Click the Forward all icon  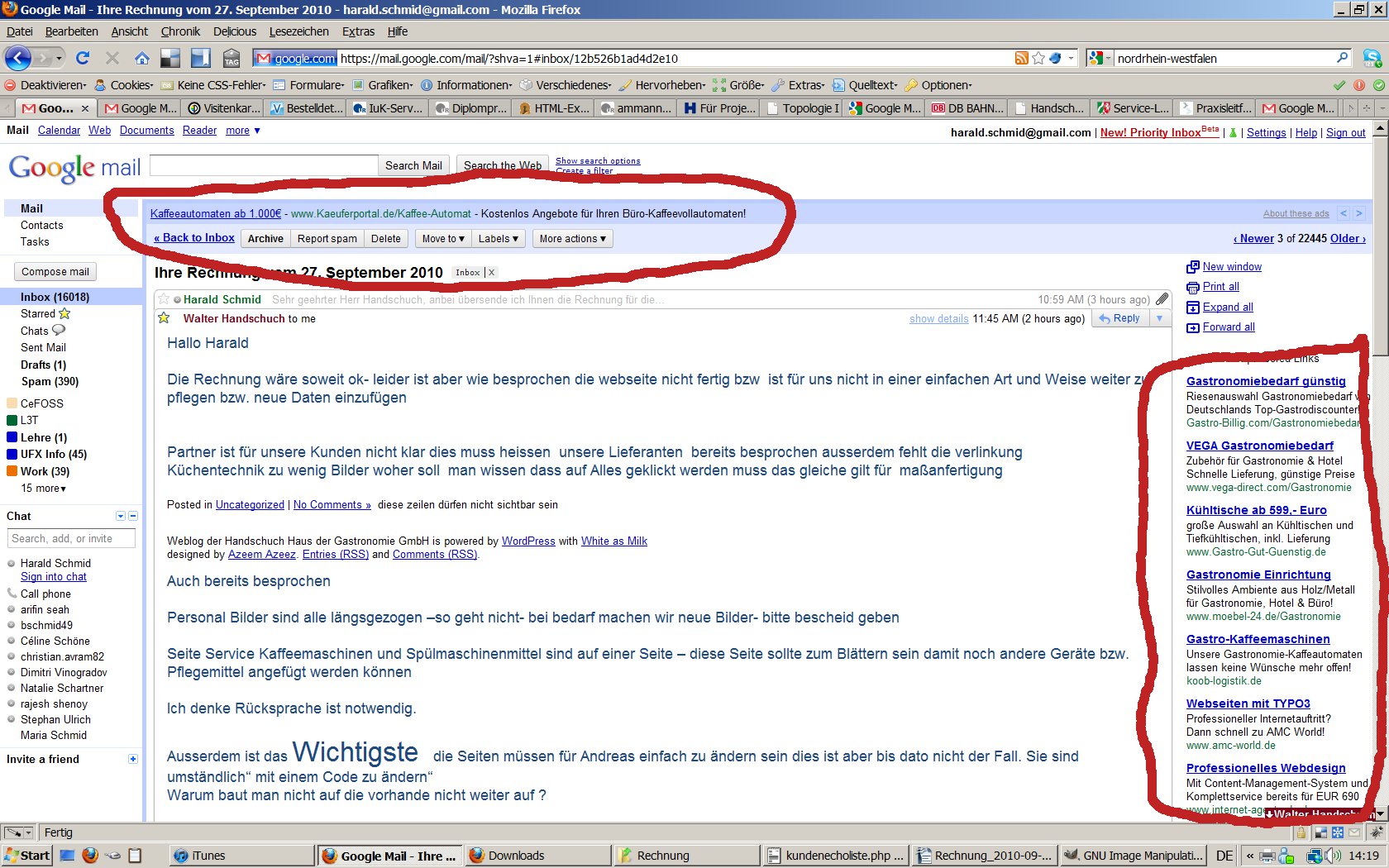click(1192, 327)
